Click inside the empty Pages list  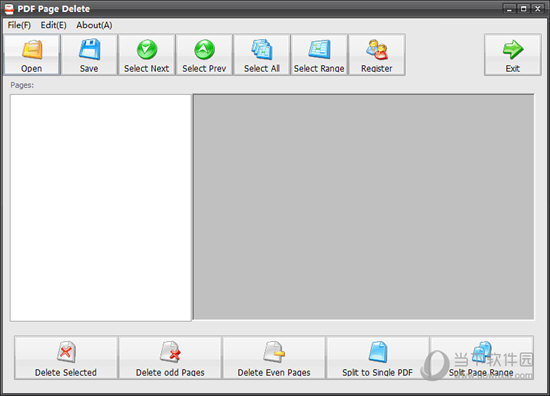101,208
